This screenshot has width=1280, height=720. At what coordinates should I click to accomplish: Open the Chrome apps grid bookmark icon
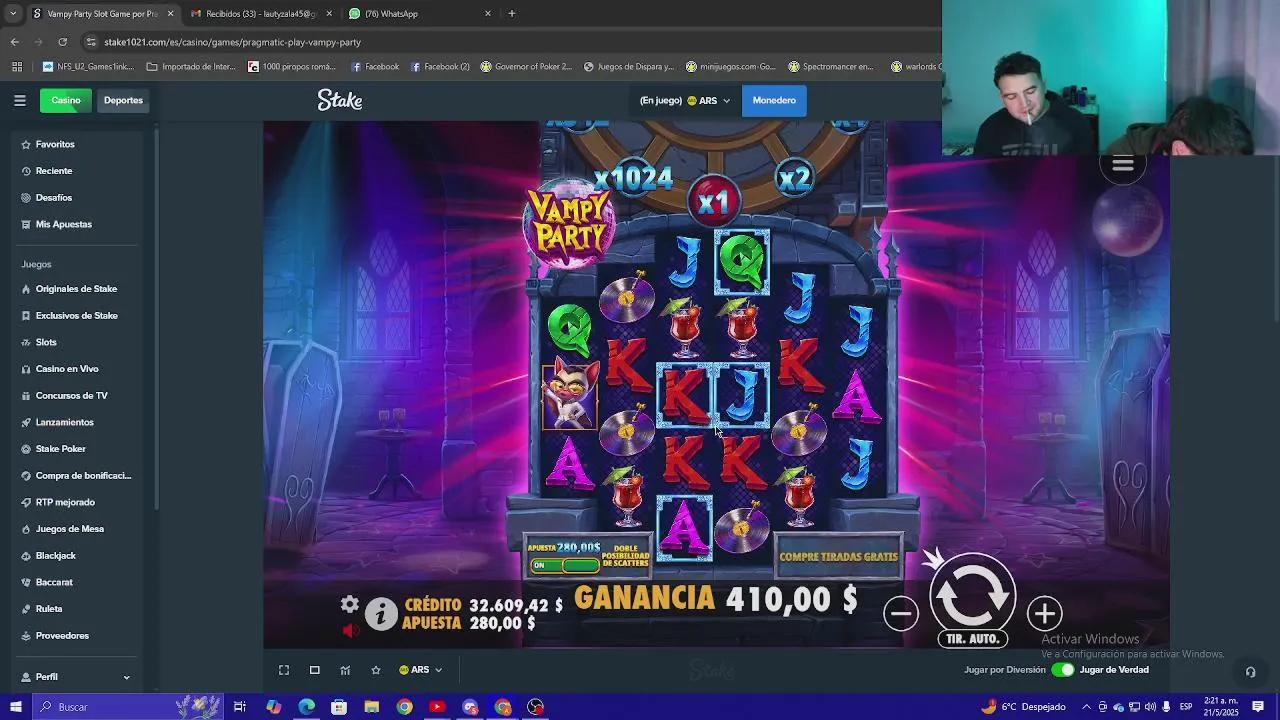point(16,67)
